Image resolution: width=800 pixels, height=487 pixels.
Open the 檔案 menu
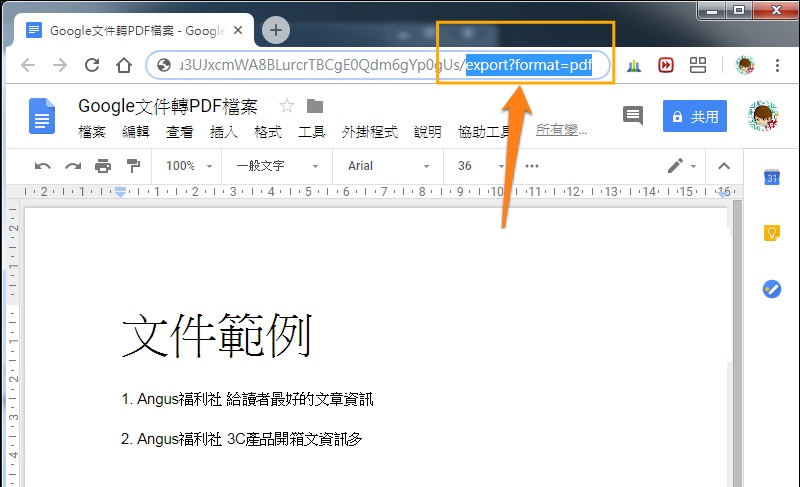92,132
